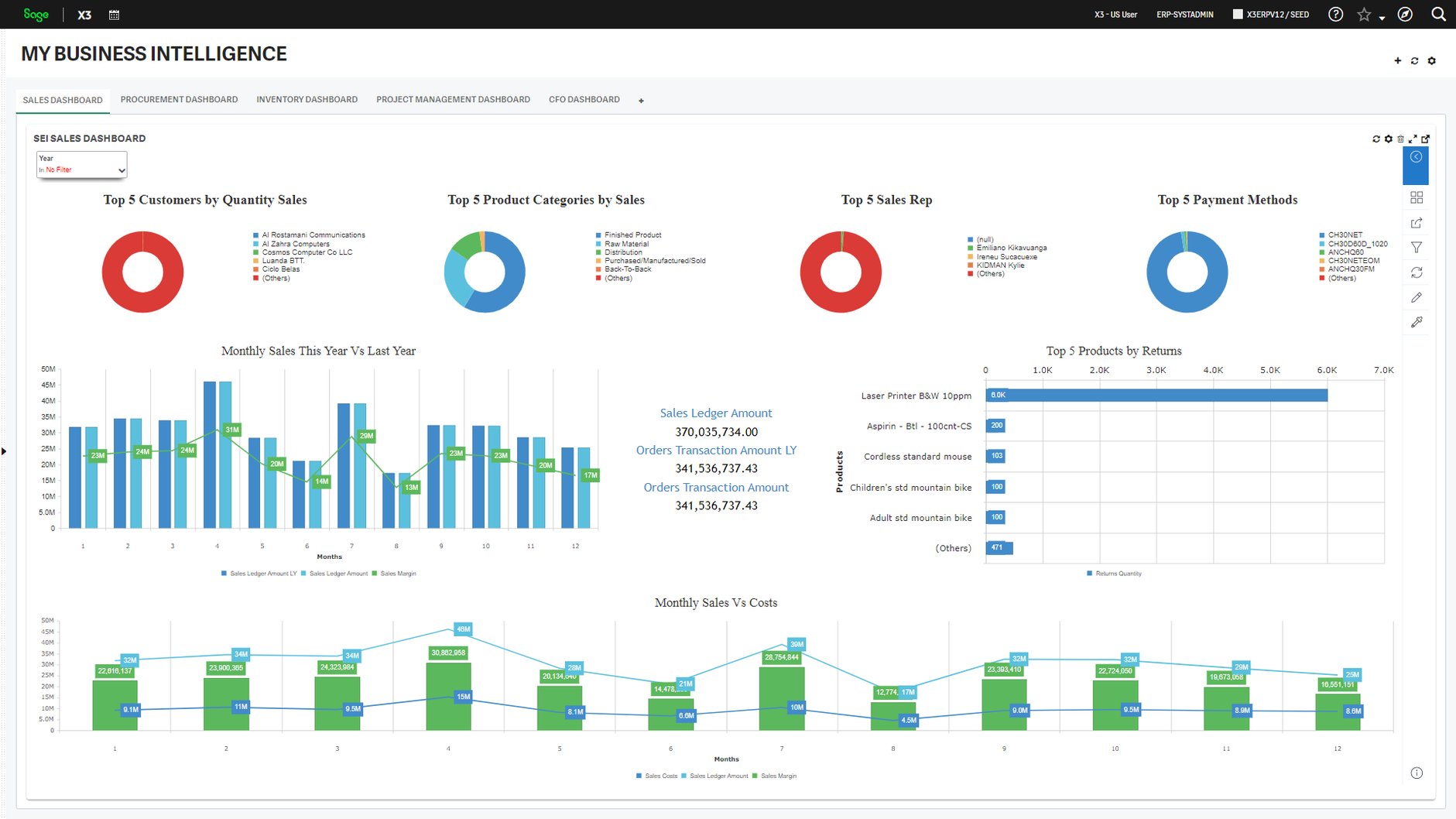Open the calendar icon next to X3 logo
Screen dimensions: 1456x819
[x=115, y=14]
